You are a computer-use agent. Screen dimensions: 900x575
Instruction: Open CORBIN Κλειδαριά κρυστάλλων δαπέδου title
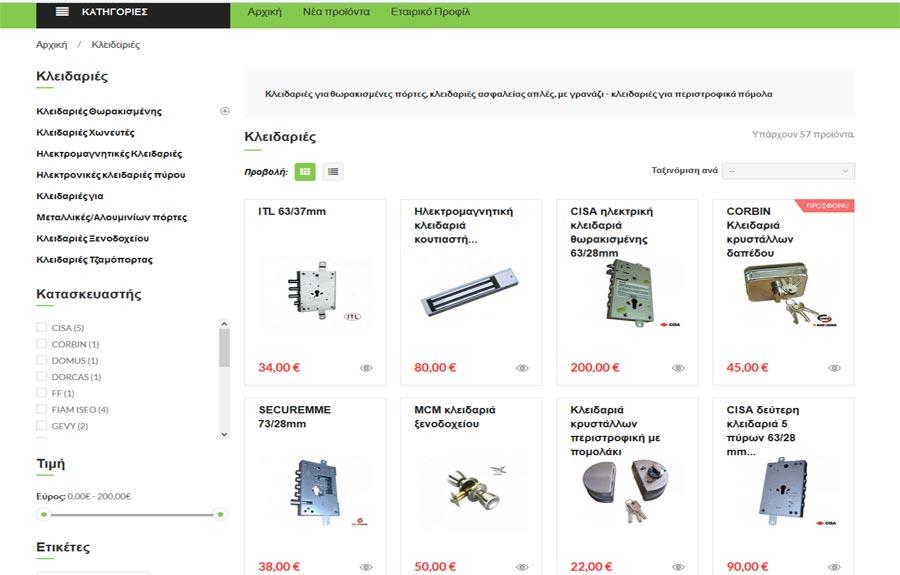[x=760, y=232]
